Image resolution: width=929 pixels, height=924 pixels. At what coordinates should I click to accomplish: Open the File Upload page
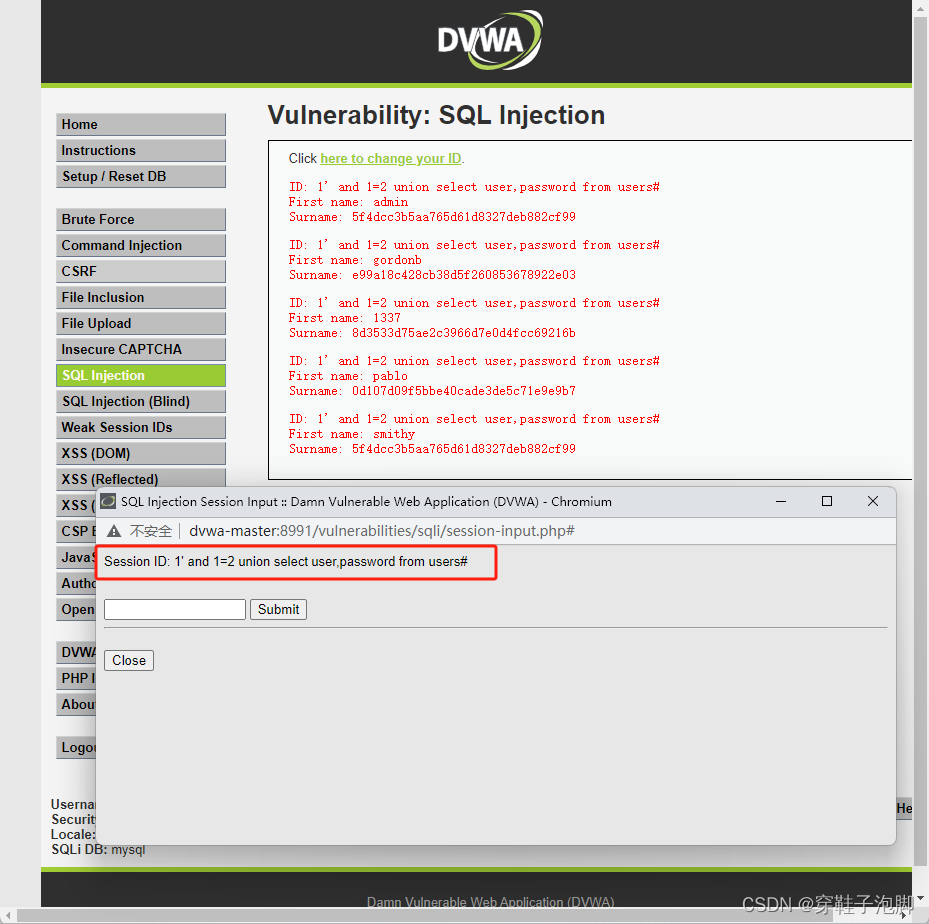(x=141, y=323)
